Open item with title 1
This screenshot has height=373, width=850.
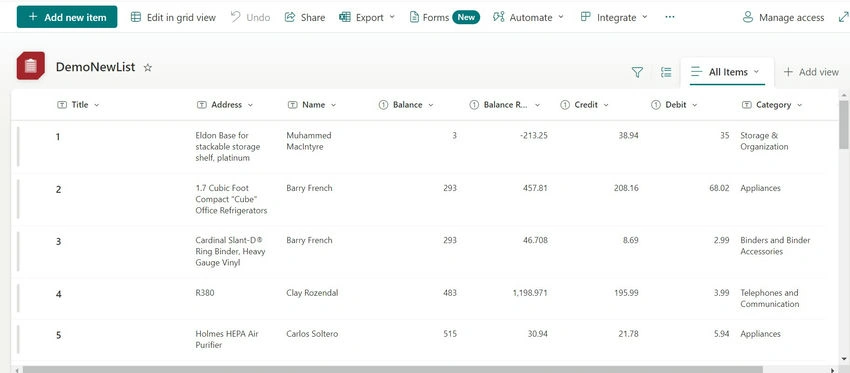[x=57, y=137]
